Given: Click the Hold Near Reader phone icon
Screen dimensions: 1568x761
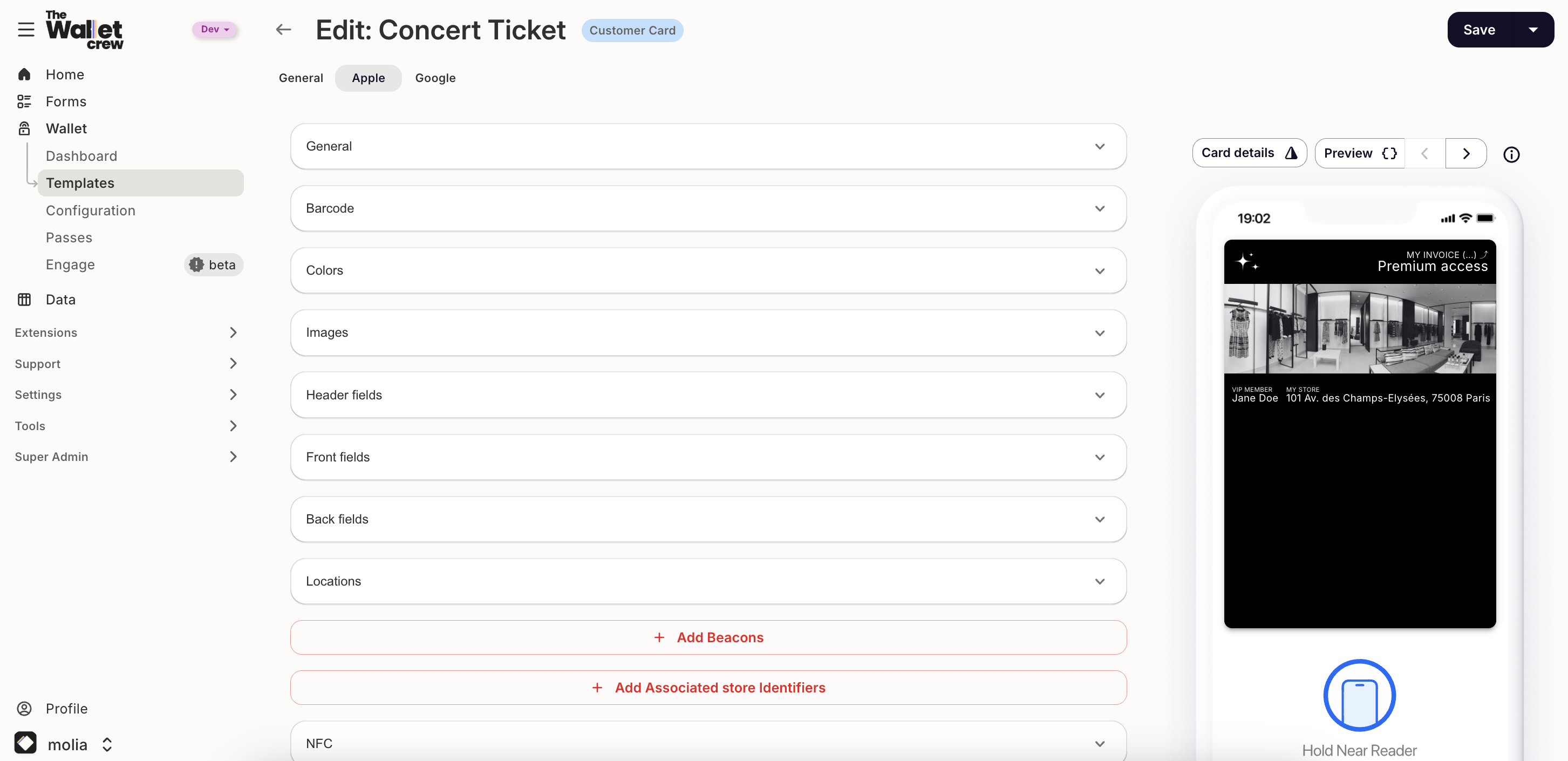Looking at the screenshot, I should (x=1359, y=695).
